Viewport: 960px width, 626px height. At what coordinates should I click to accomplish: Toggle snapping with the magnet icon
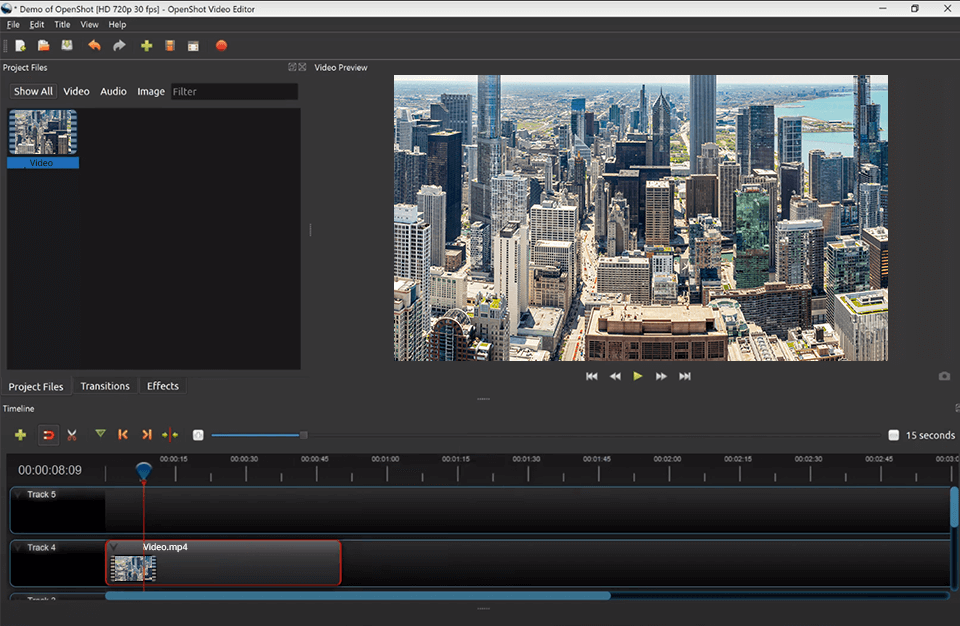47,435
